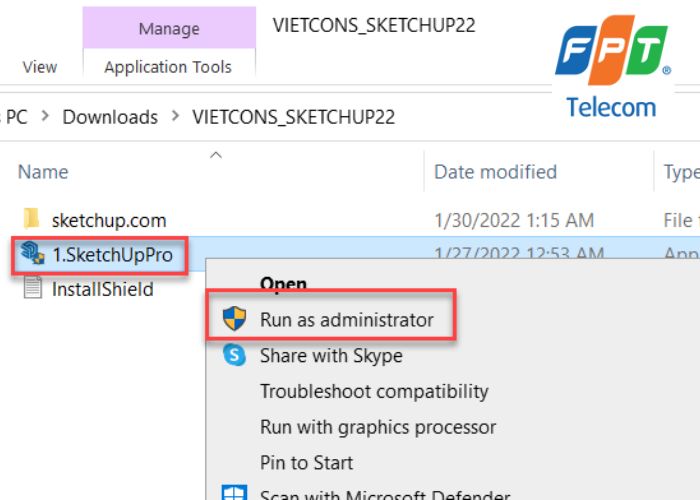Expand the chevron after Downloads in path
The width and height of the screenshot is (700, 500).
pos(176,117)
